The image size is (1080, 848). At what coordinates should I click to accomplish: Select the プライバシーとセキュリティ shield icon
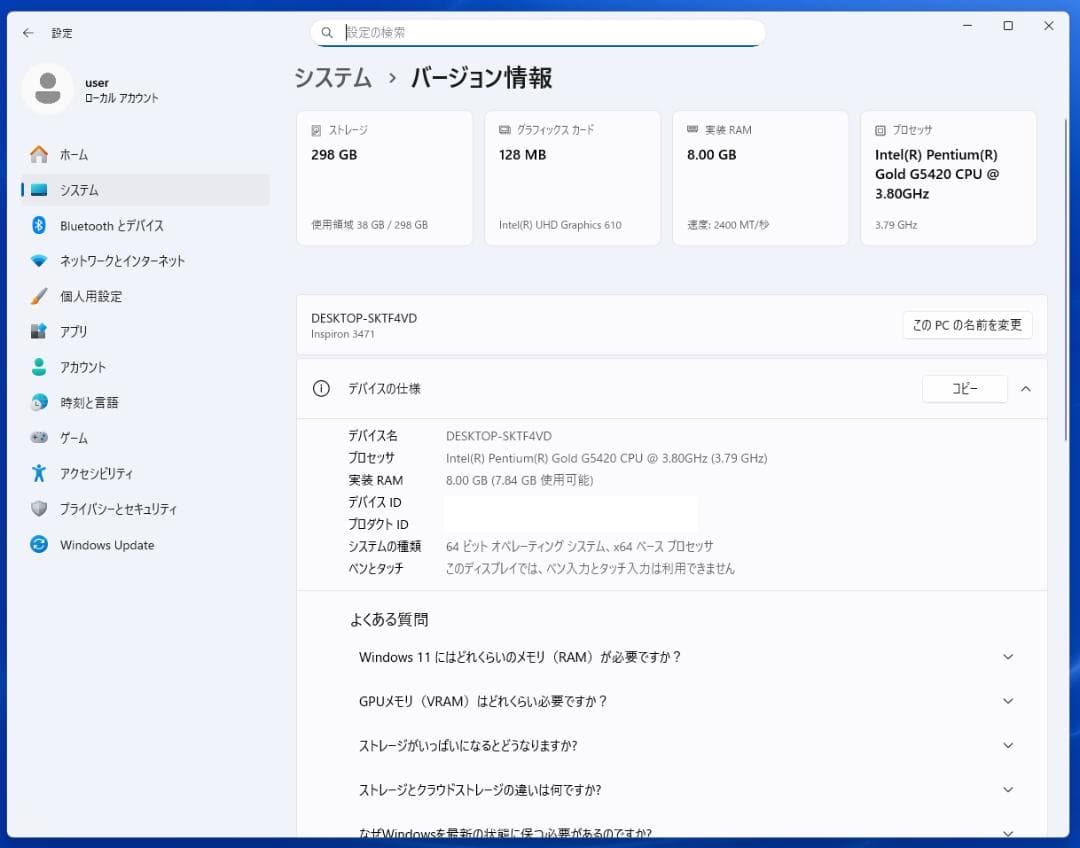(38, 509)
